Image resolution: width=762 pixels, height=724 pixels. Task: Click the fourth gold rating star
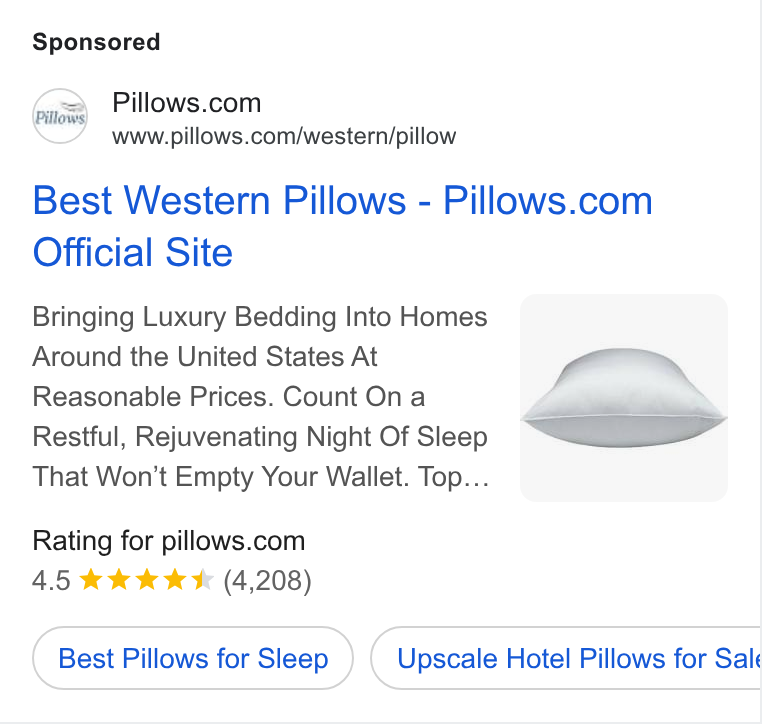(x=175, y=580)
